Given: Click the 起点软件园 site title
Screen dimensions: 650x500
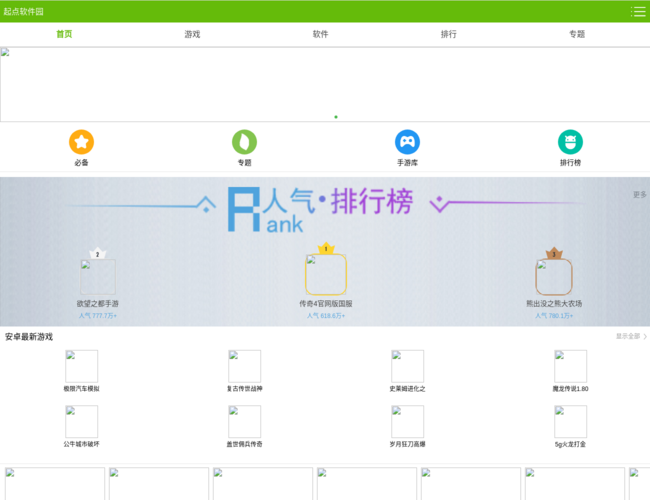Looking at the screenshot, I should [x=24, y=12].
